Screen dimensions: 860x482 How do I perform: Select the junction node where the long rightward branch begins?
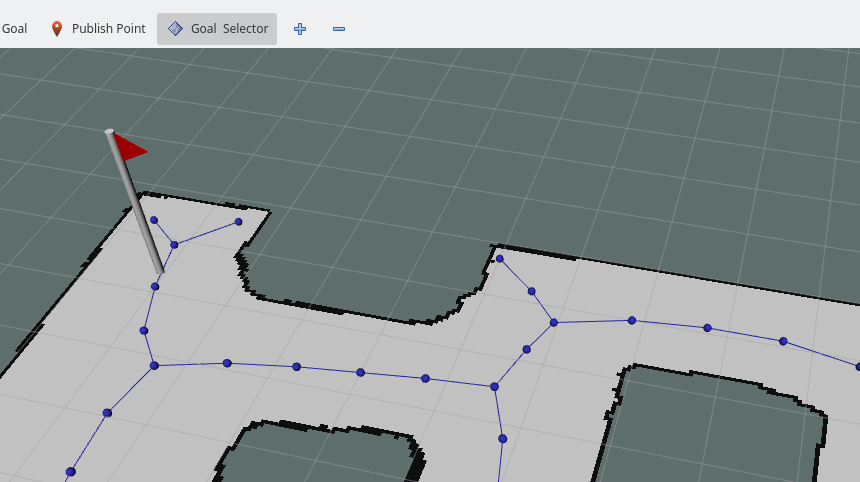tap(553, 322)
